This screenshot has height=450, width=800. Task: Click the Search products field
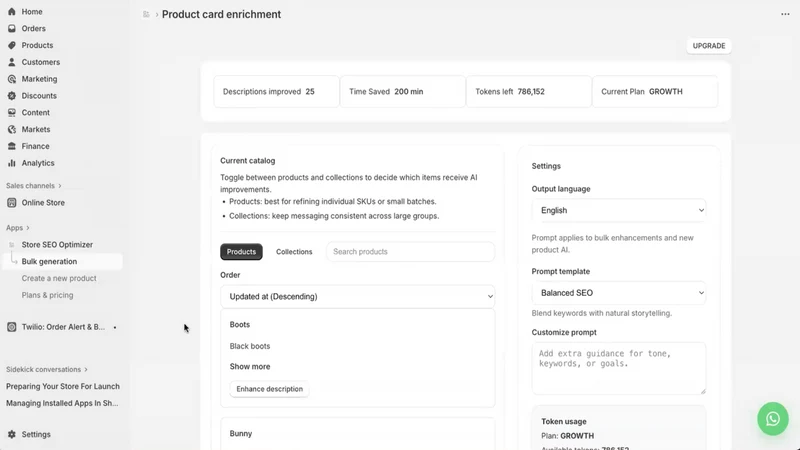(411, 252)
